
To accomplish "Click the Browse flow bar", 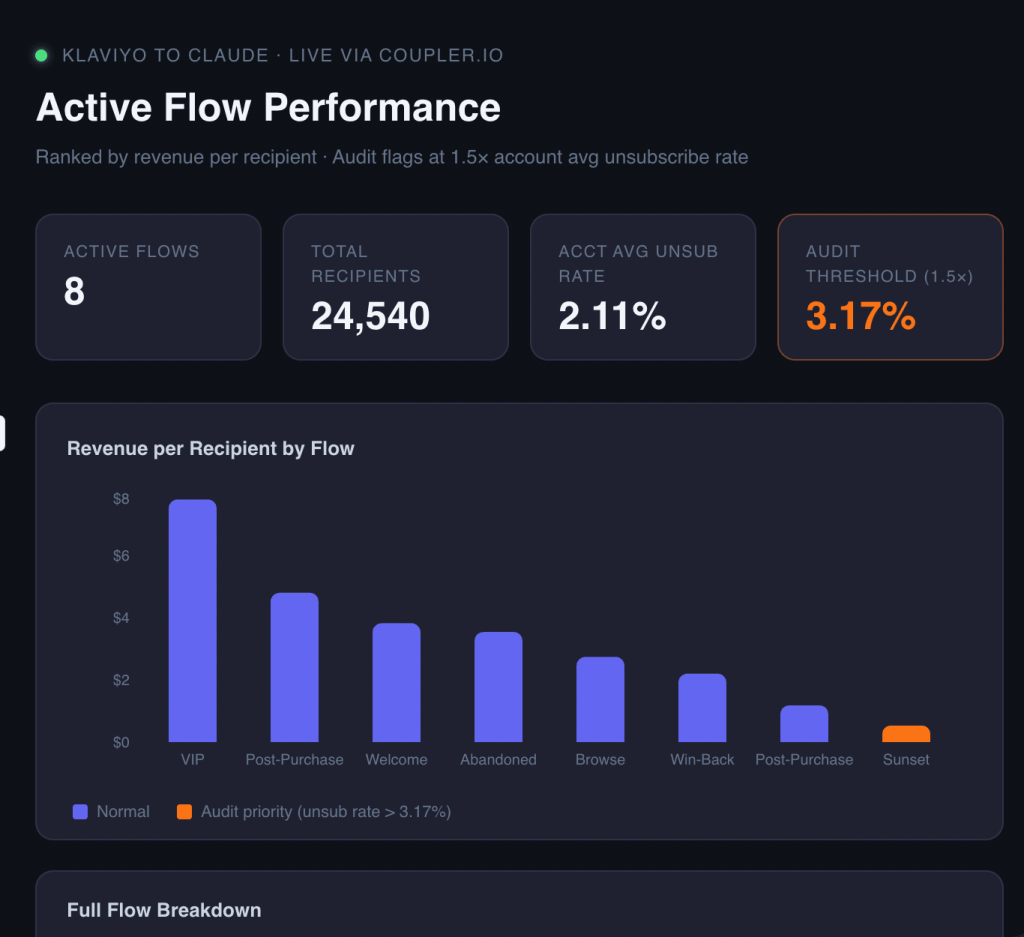I will click(x=600, y=699).
